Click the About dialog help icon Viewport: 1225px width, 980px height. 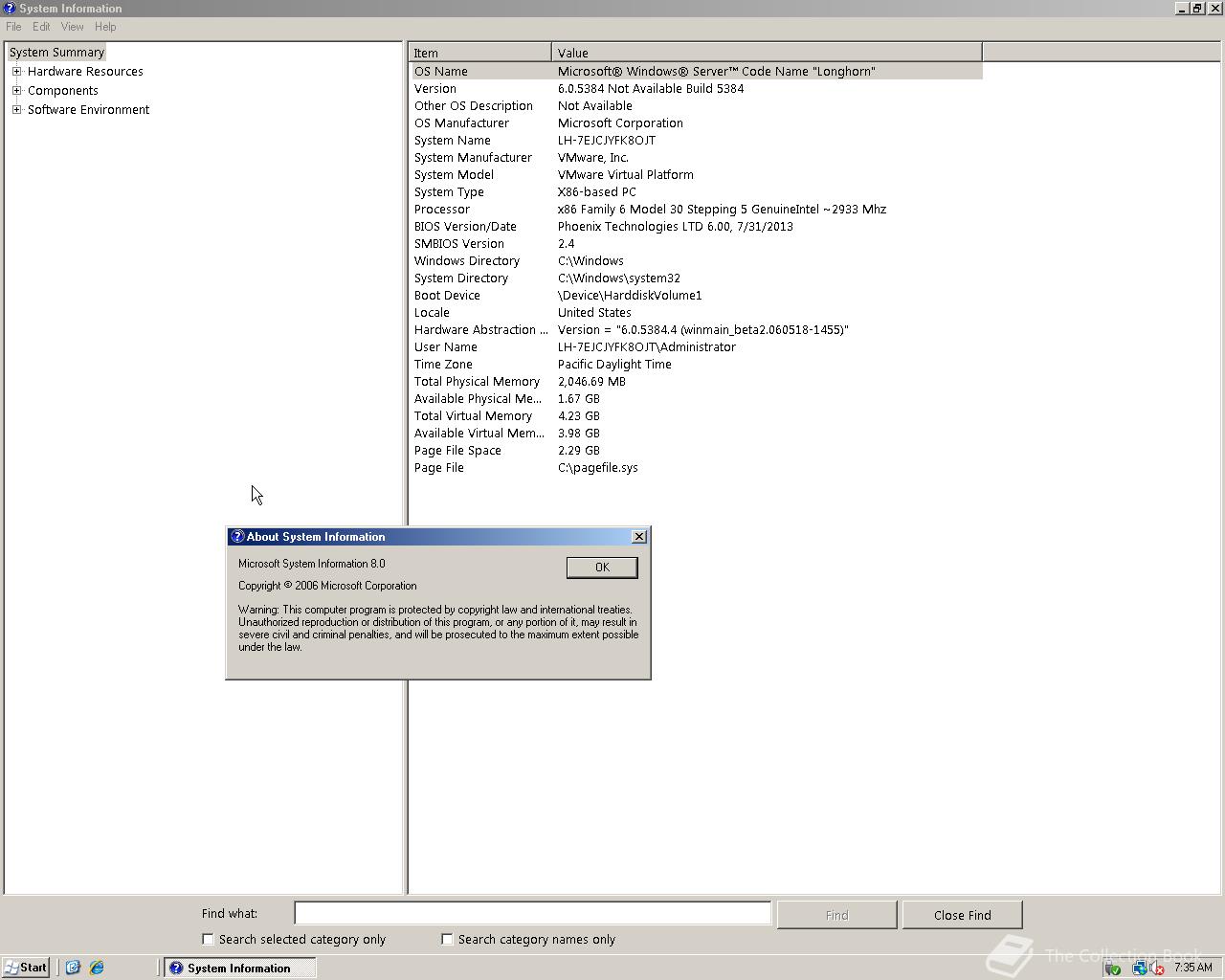(x=238, y=537)
